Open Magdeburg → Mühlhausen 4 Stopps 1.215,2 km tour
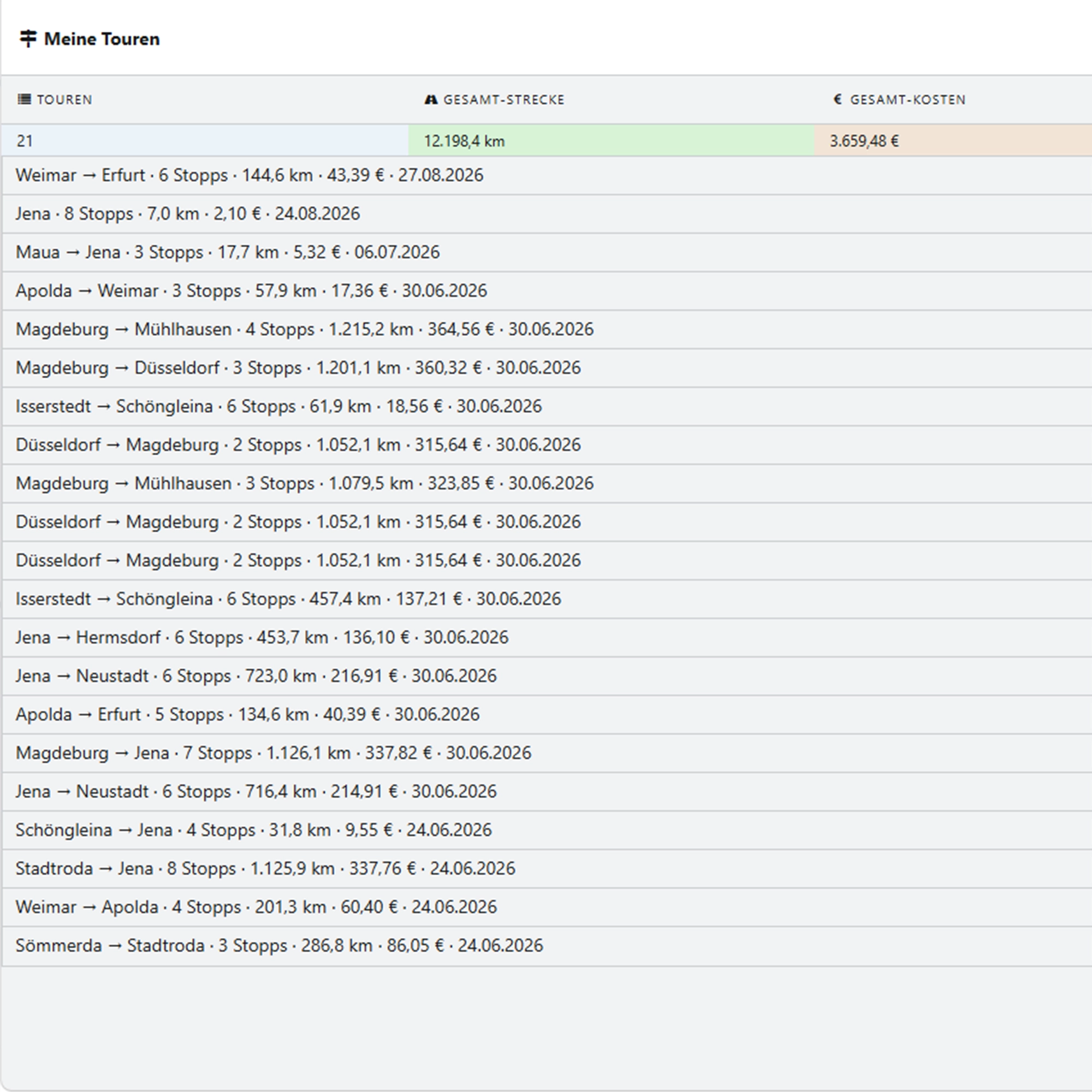The width and height of the screenshot is (1092, 1092). click(547, 329)
